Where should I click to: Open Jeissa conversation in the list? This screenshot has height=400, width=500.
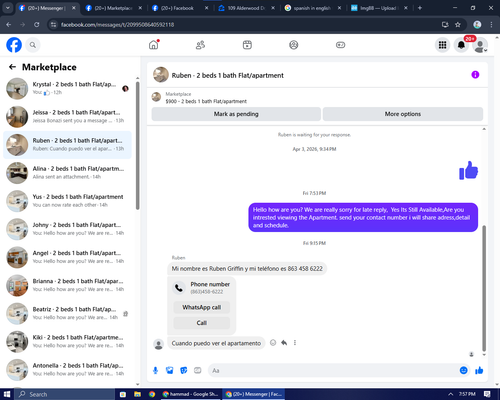67,117
